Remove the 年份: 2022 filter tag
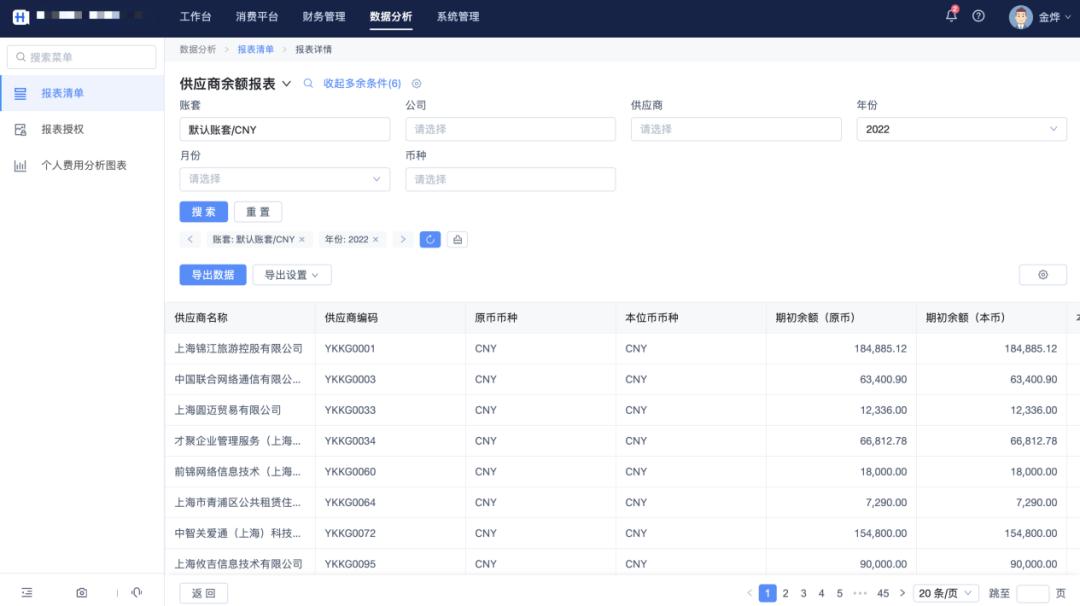This screenshot has width=1080, height=606. tap(376, 239)
